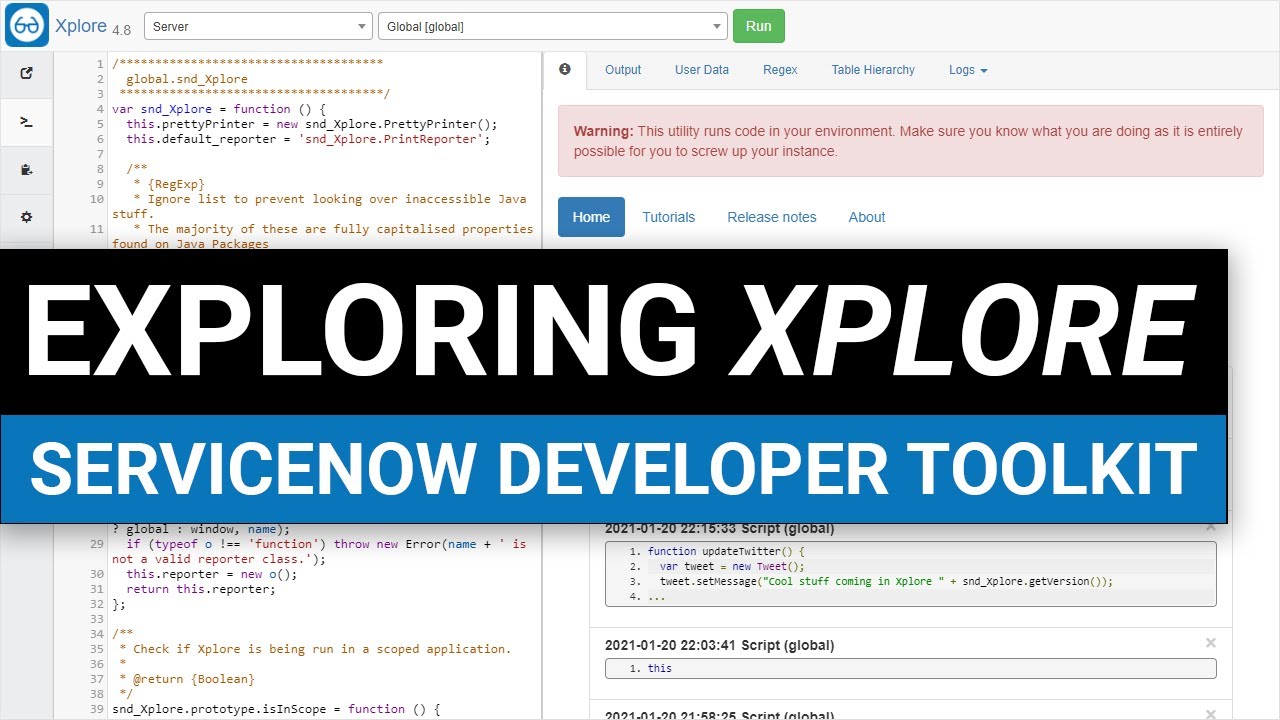Select the Home pill tab
This screenshot has height=720, width=1280.
point(591,217)
